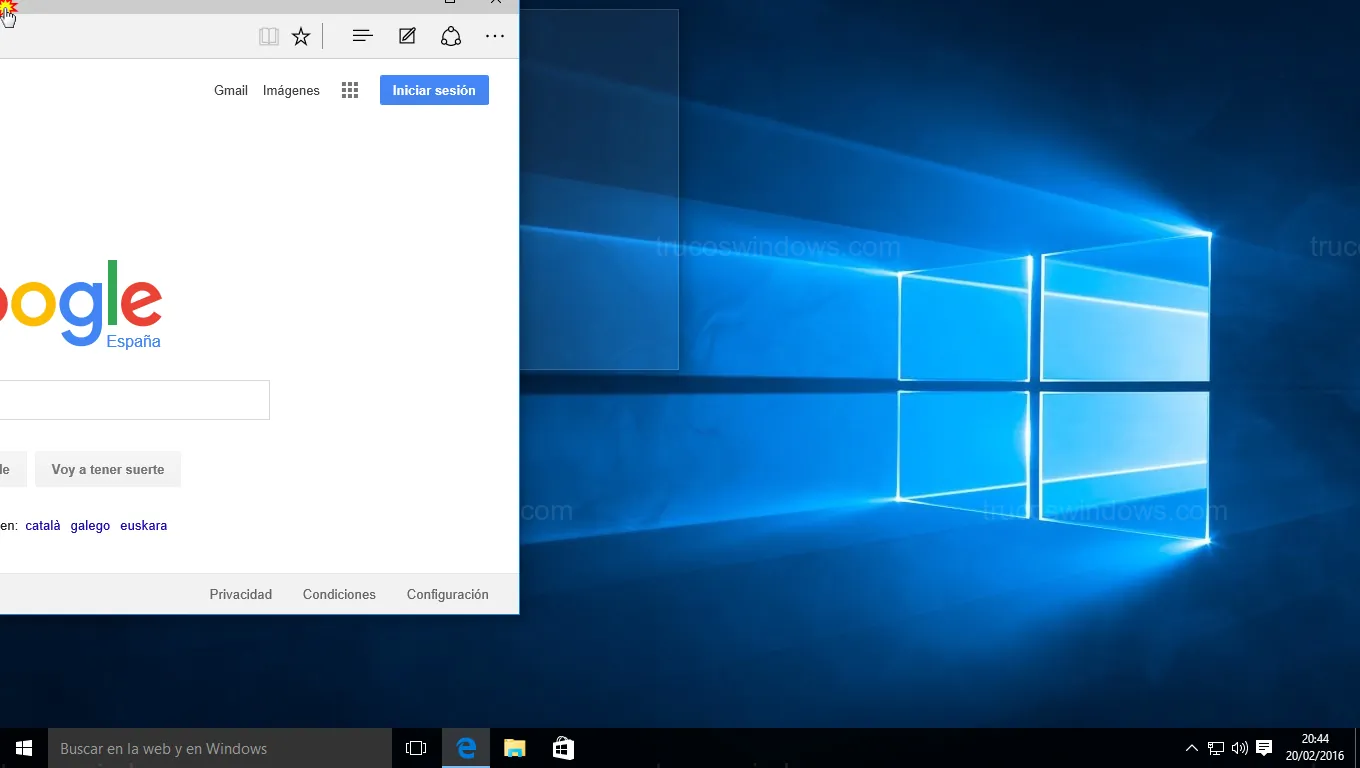Go to Imágenes
The height and width of the screenshot is (768, 1360).
[x=291, y=90]
